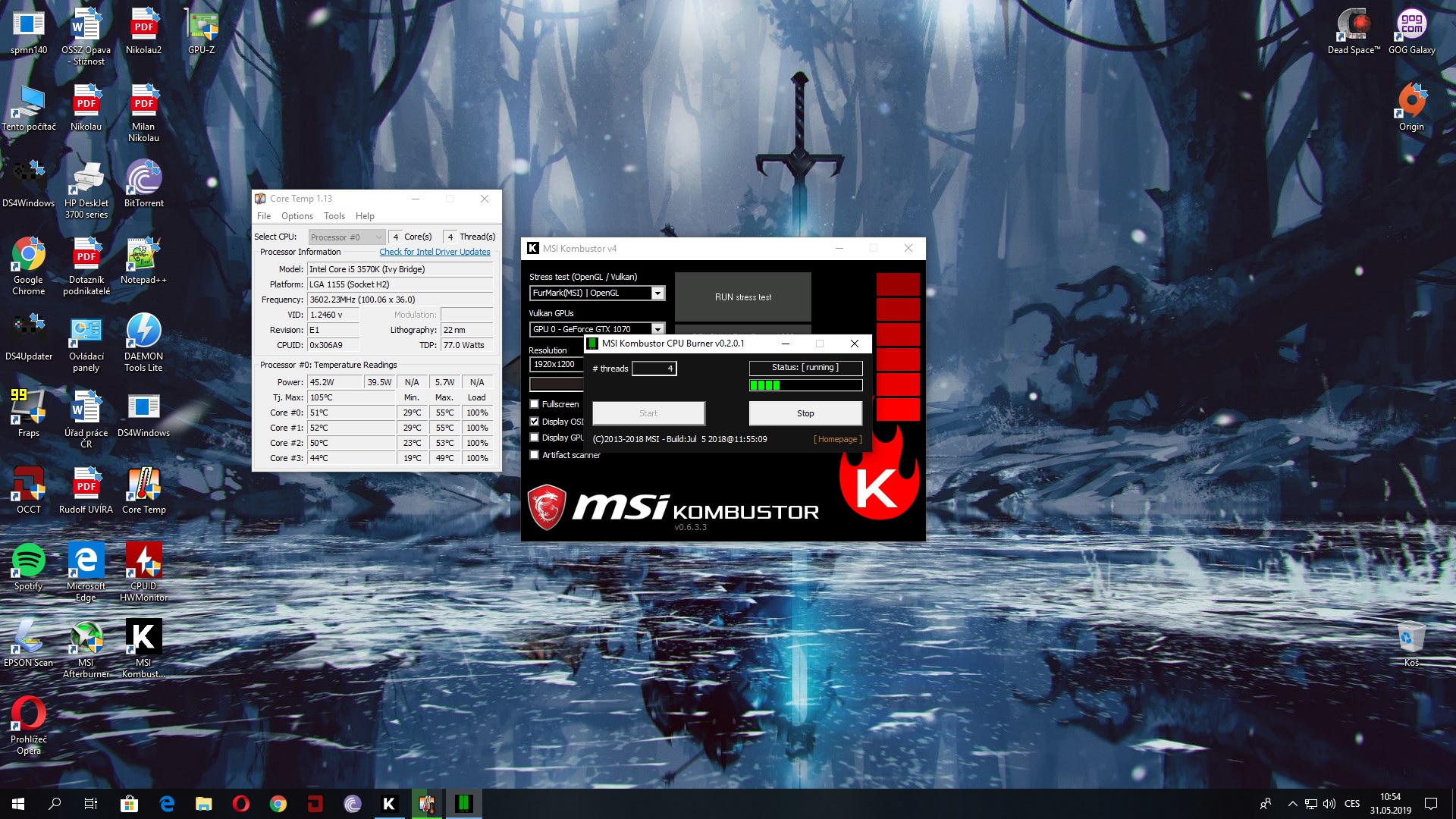
Task: Click the RUN stress test button
Action: click(x=743, y=297)
